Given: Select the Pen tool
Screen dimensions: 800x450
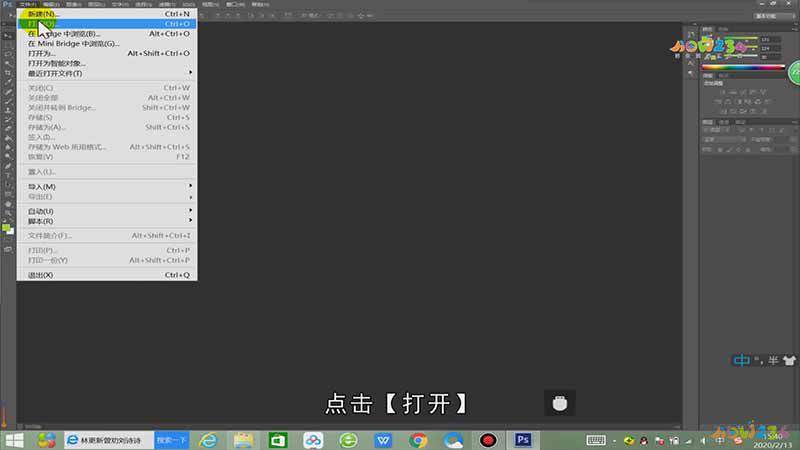Looking at the screenshot, I should click(8, 166).
